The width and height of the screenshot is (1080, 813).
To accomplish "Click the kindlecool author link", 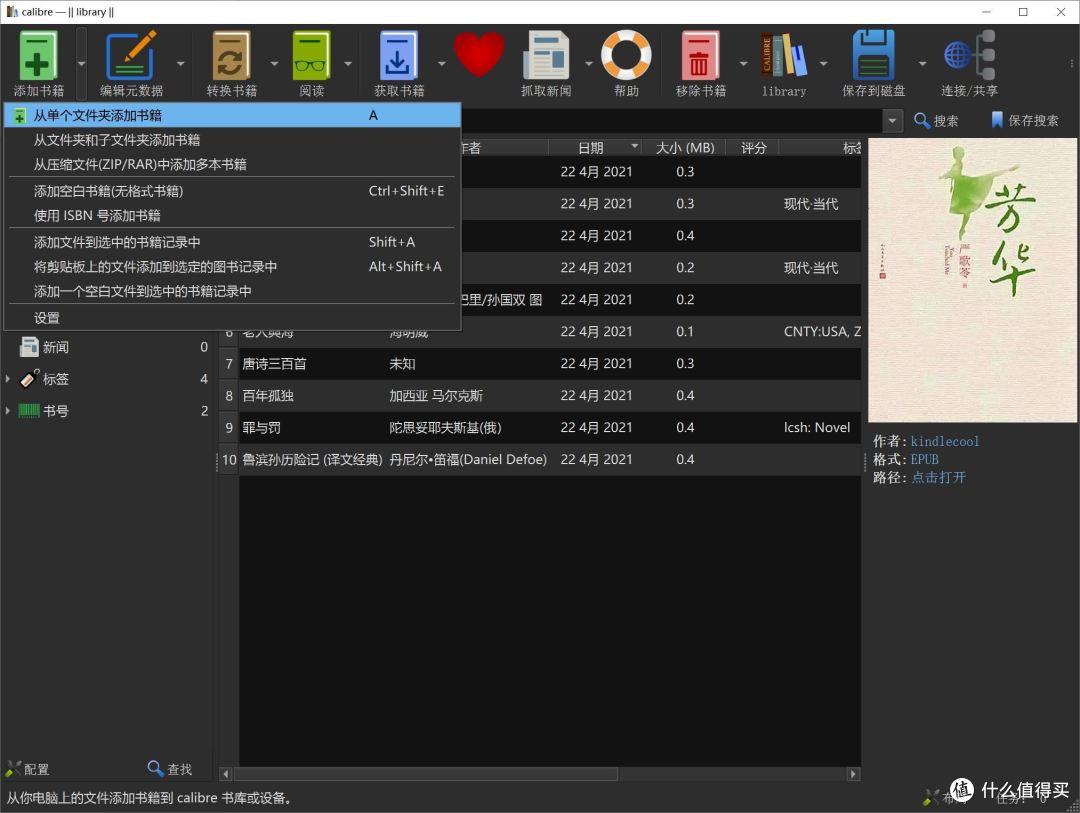I will (x=944, y=441).
